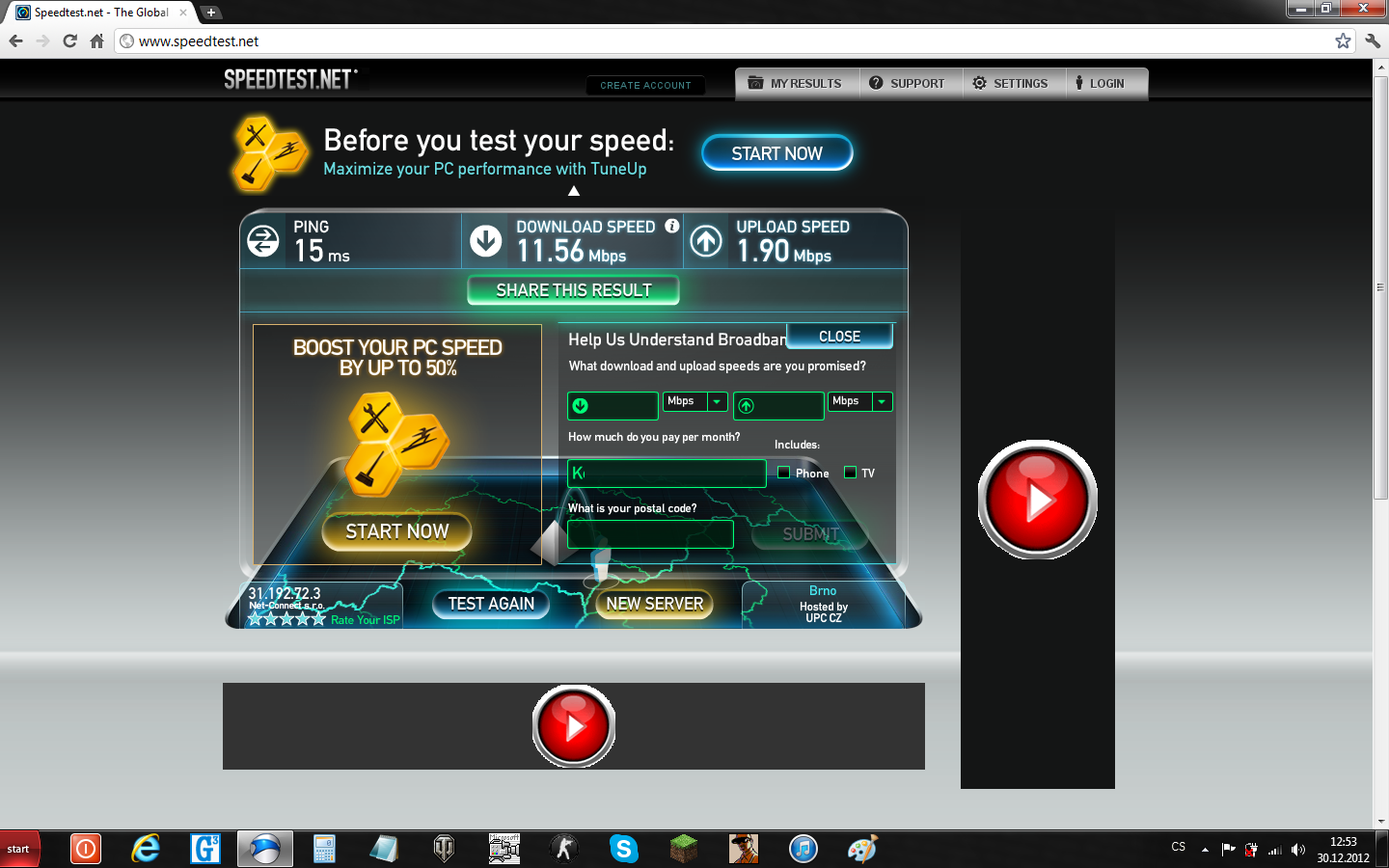The width and height of the screenshot is (1389, 868).
Task: Click the page vertical scrollbar
Action: click(1380, 289)
